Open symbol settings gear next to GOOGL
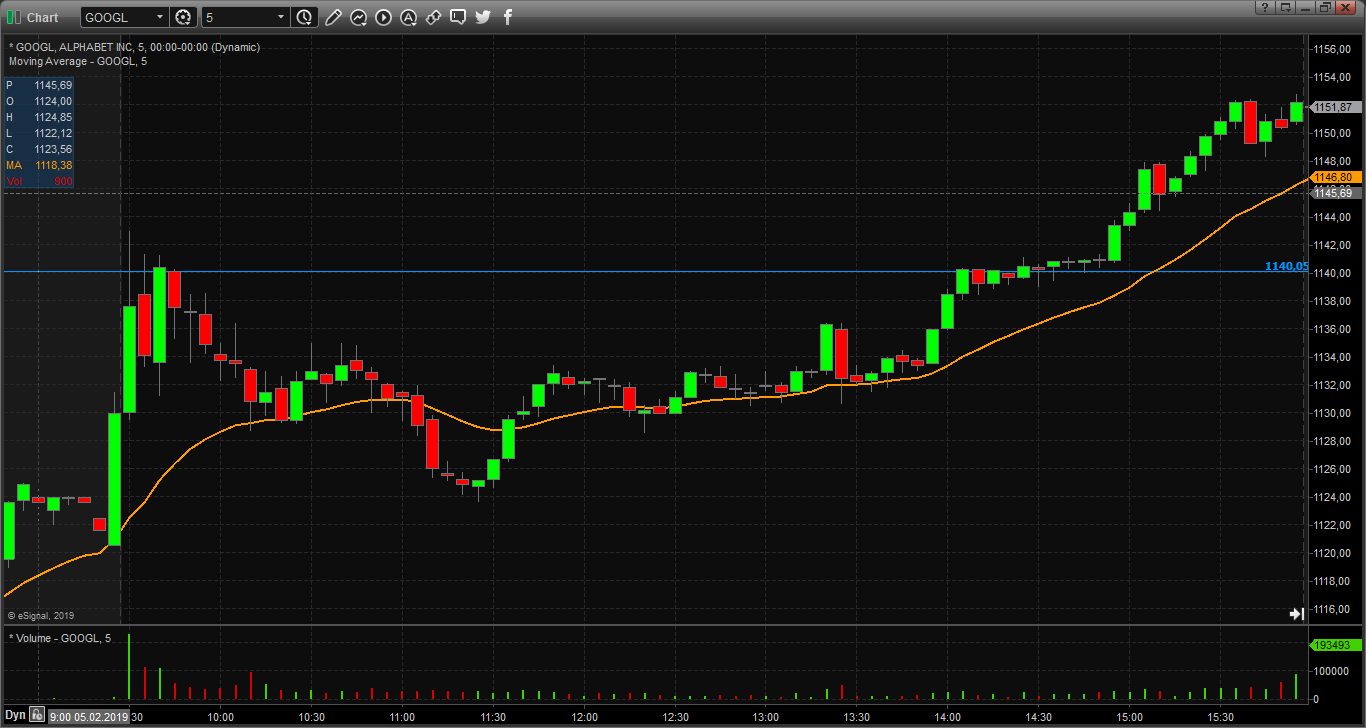The width and height of the screenshot is (1366, 728). [184, 17]
